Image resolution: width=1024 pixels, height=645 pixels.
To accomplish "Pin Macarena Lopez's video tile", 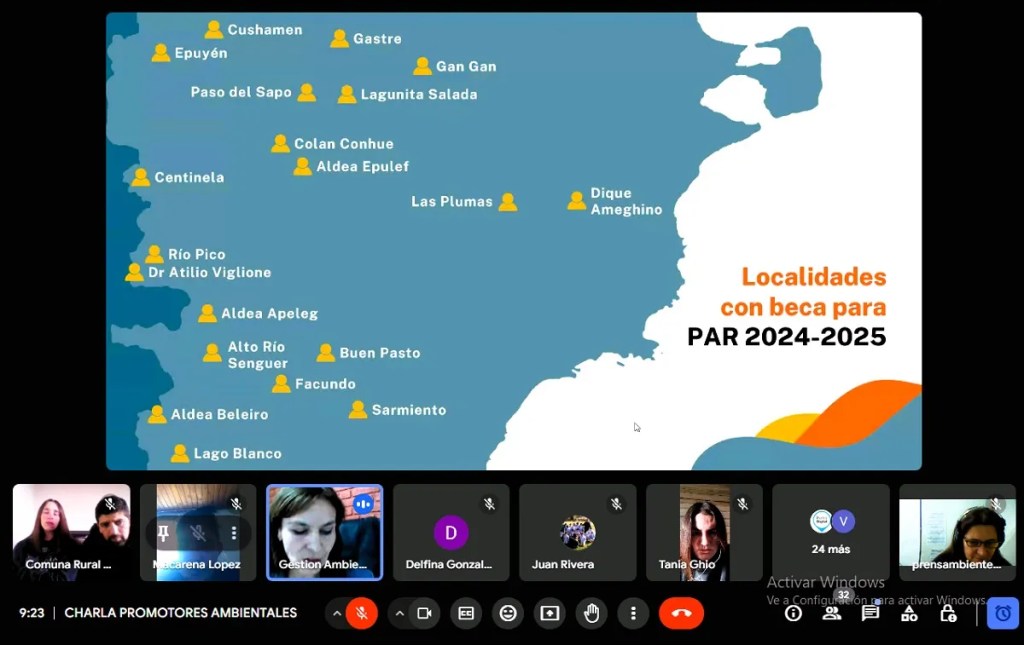I will tap(163, 534).
